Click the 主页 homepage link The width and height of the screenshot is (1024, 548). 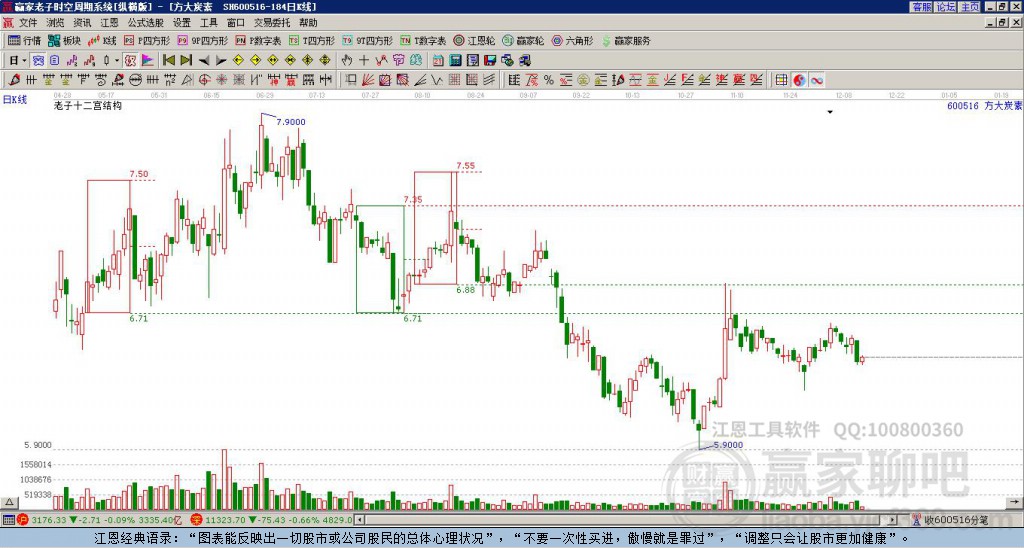click(970, 7)
